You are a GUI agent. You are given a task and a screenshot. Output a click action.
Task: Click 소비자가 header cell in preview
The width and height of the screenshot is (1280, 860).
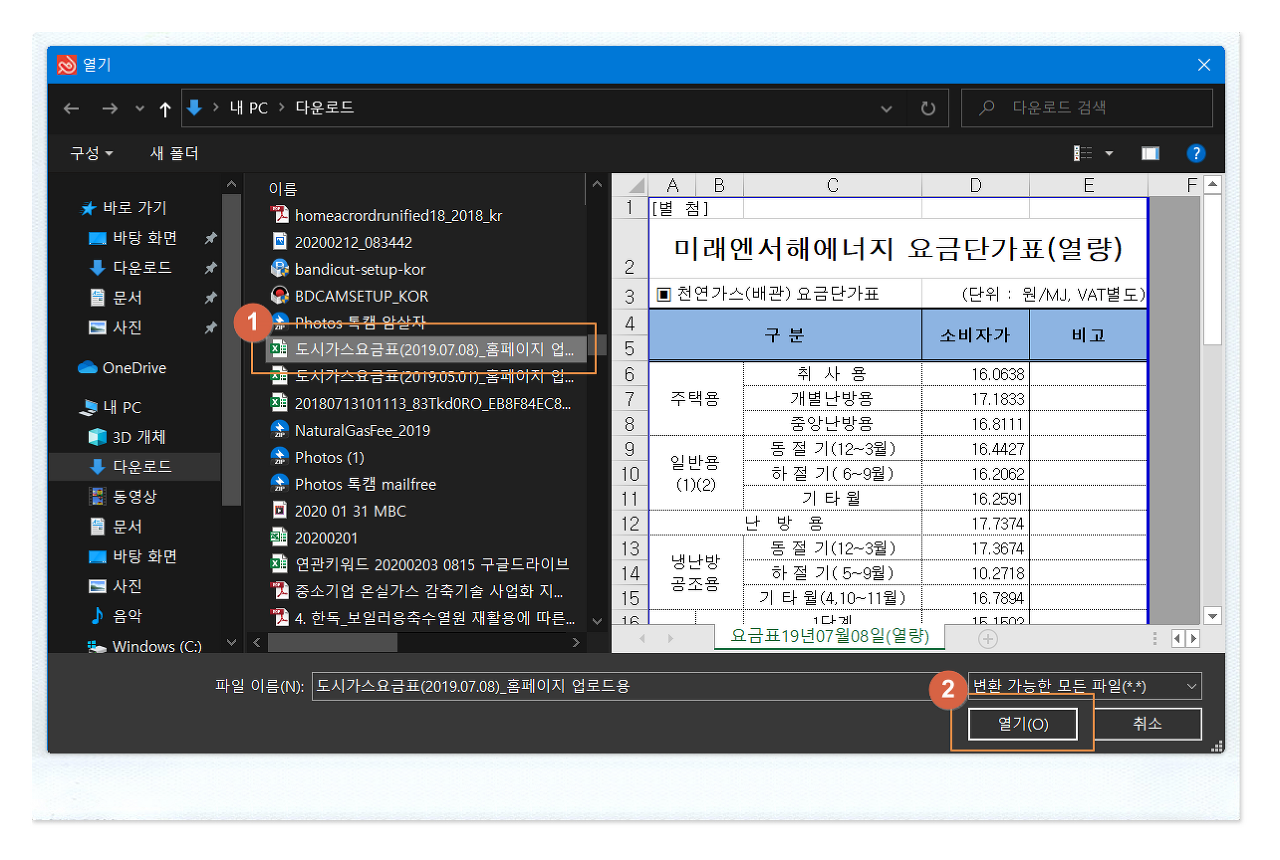click(x=975, y=335)
